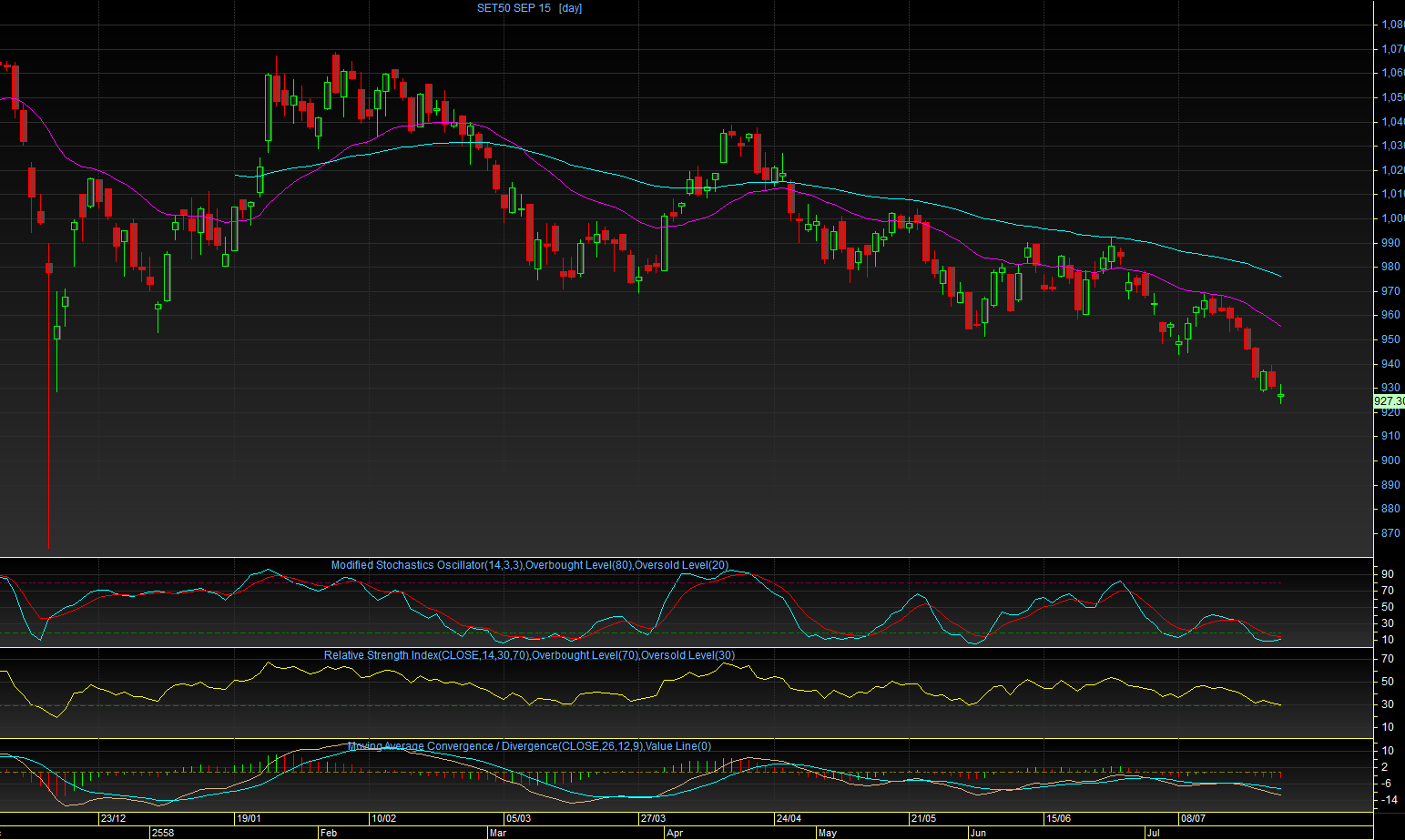Click the 927.30 current price tag

[1390, 400]
